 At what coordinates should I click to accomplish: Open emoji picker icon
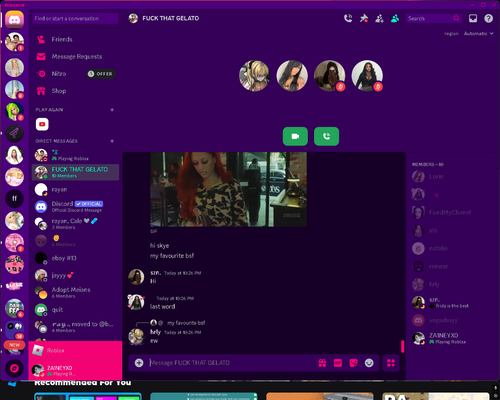(369, 363)
